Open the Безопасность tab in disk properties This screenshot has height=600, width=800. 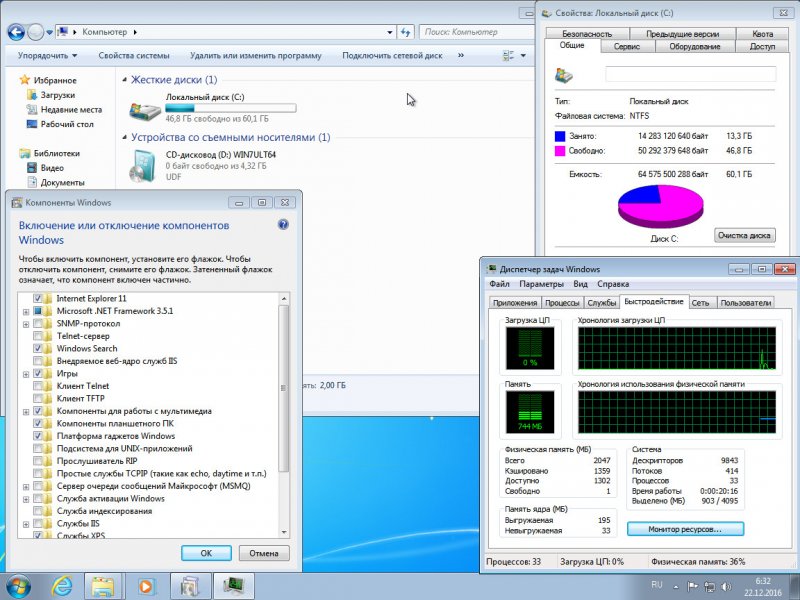(587, 34)
